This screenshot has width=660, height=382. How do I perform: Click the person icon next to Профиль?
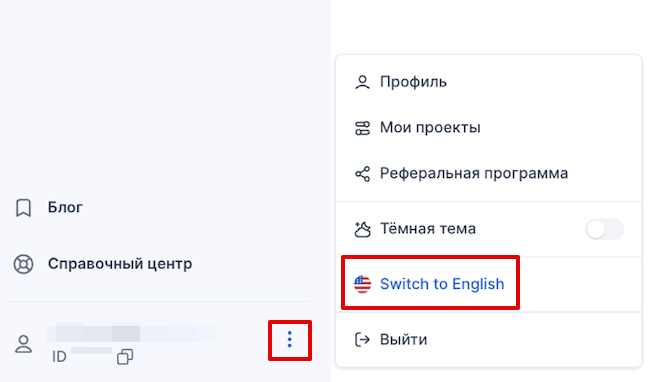tap(362, 82)
